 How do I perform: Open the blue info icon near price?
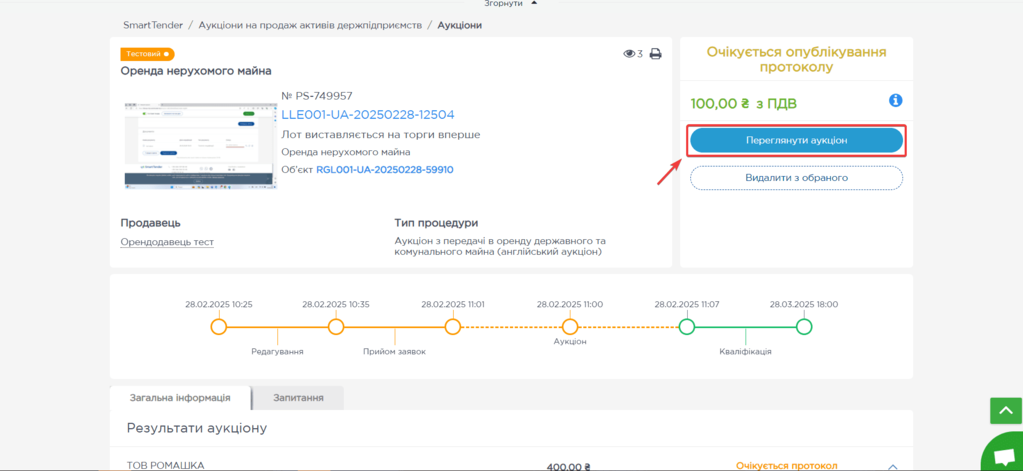click(896, 101)
